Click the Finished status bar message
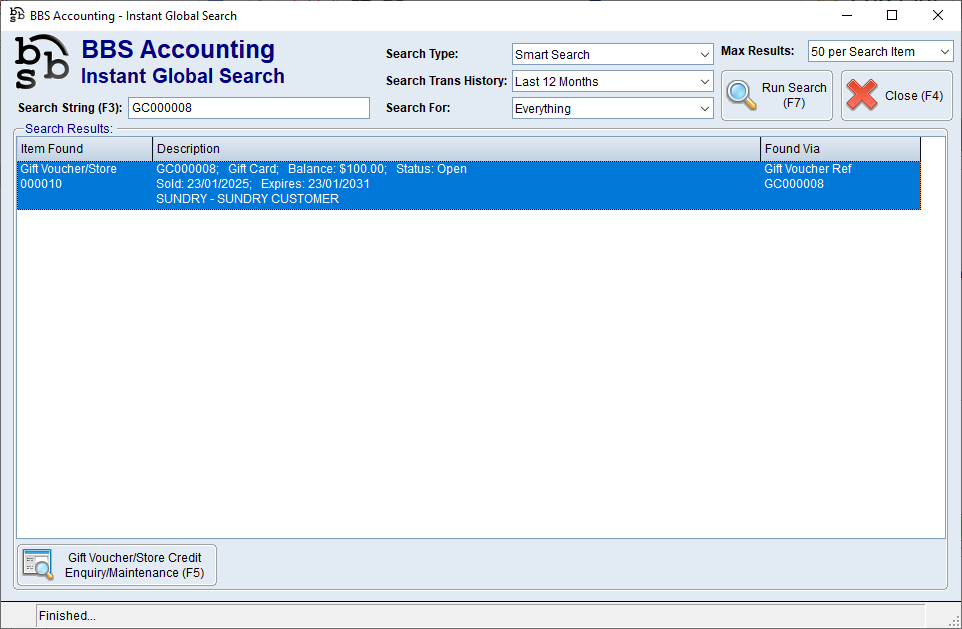The height and width of the screenshot is (629, 962). (x=67, y=616)
